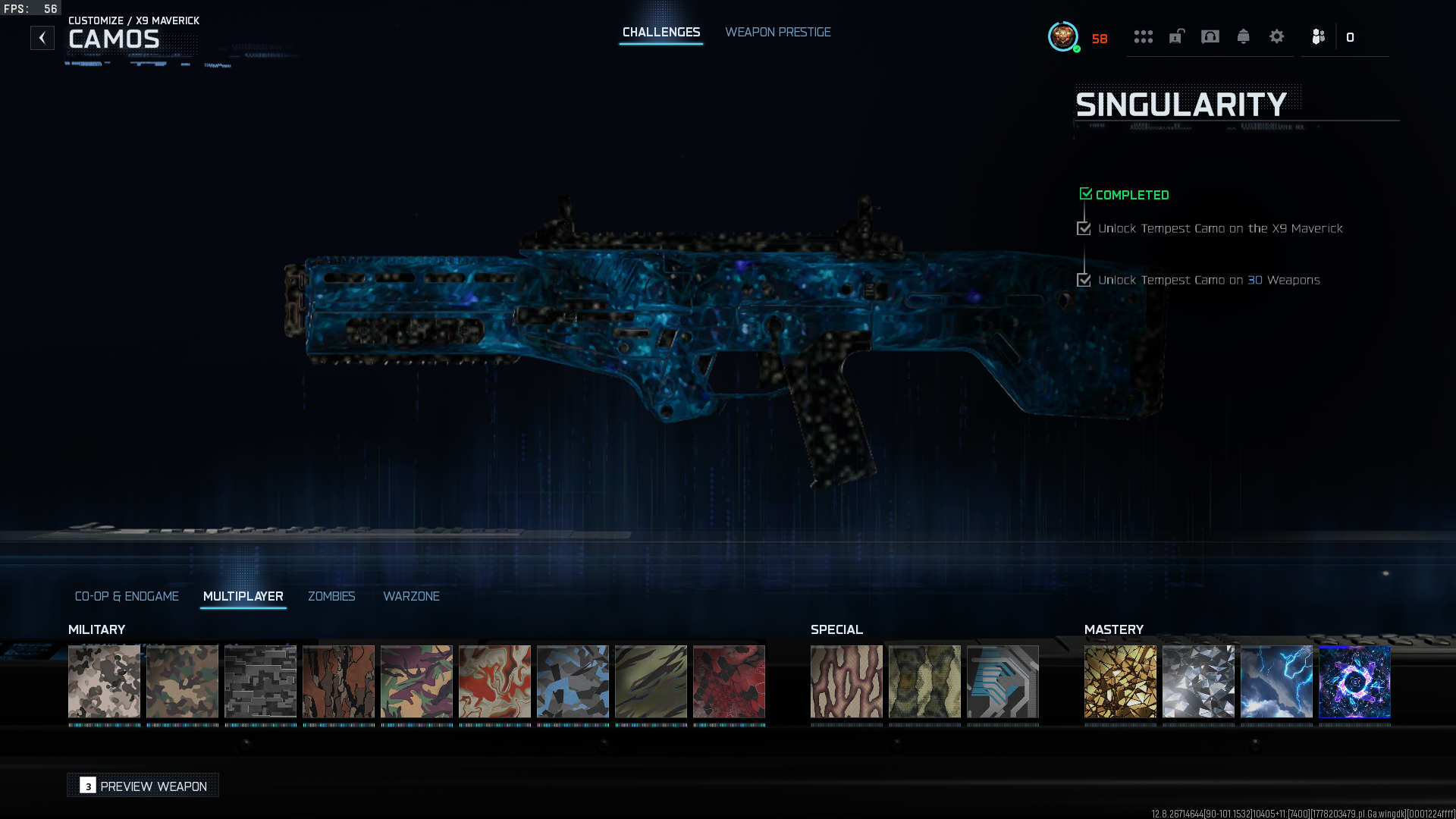
Task: Go back using the arrow beside CAMOS
Action: tap(42, 38)
